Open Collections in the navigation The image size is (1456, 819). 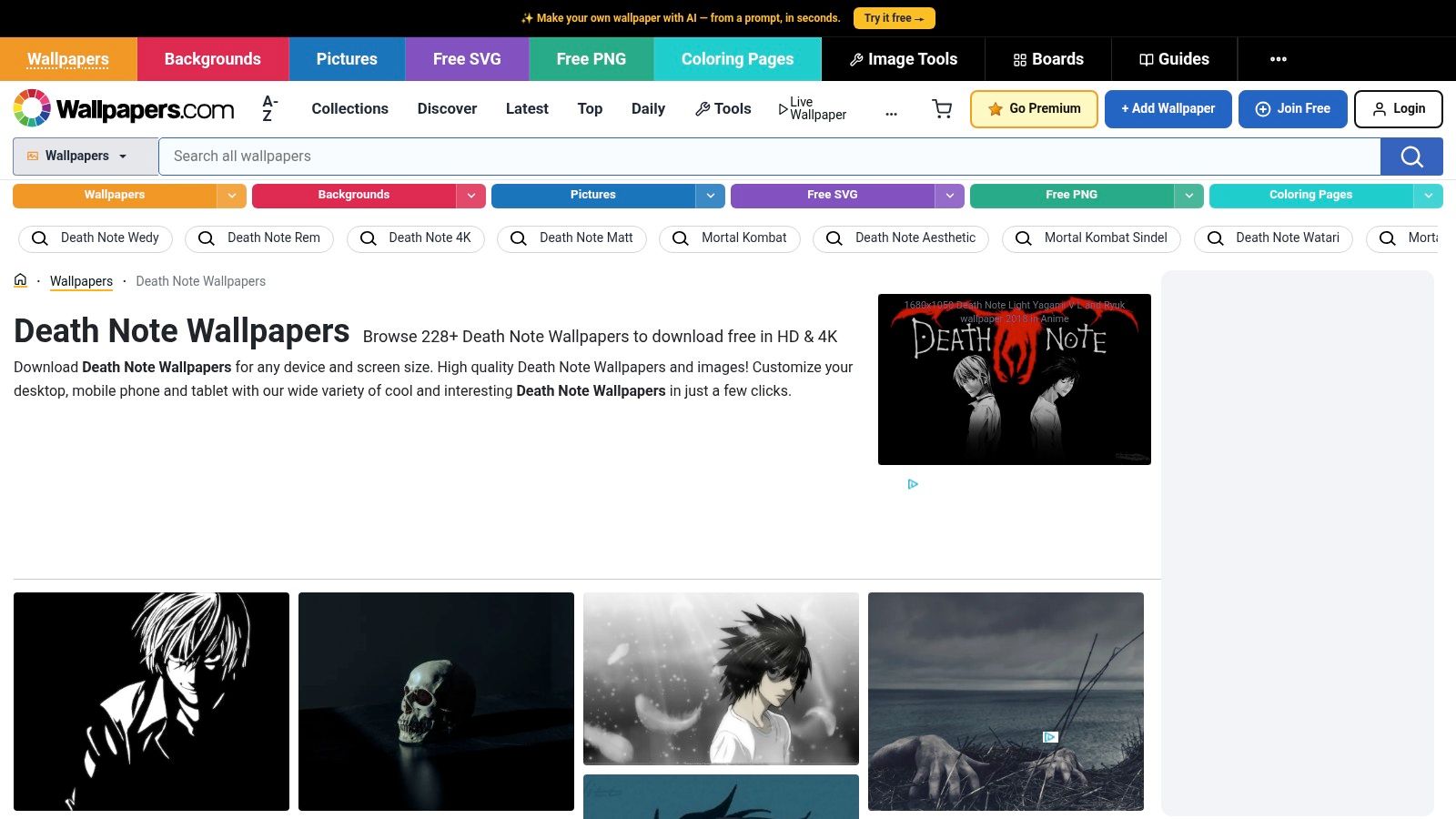(350, 108)
